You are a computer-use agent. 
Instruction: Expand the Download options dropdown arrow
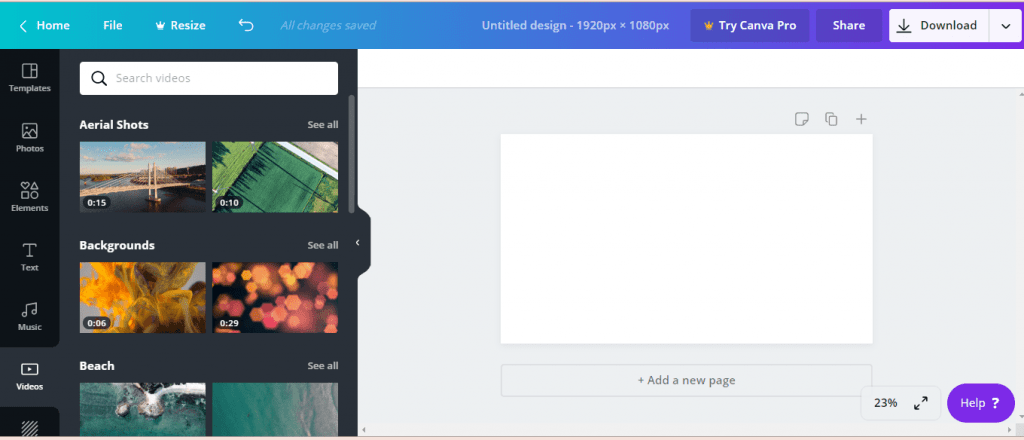click(1006, 25)
